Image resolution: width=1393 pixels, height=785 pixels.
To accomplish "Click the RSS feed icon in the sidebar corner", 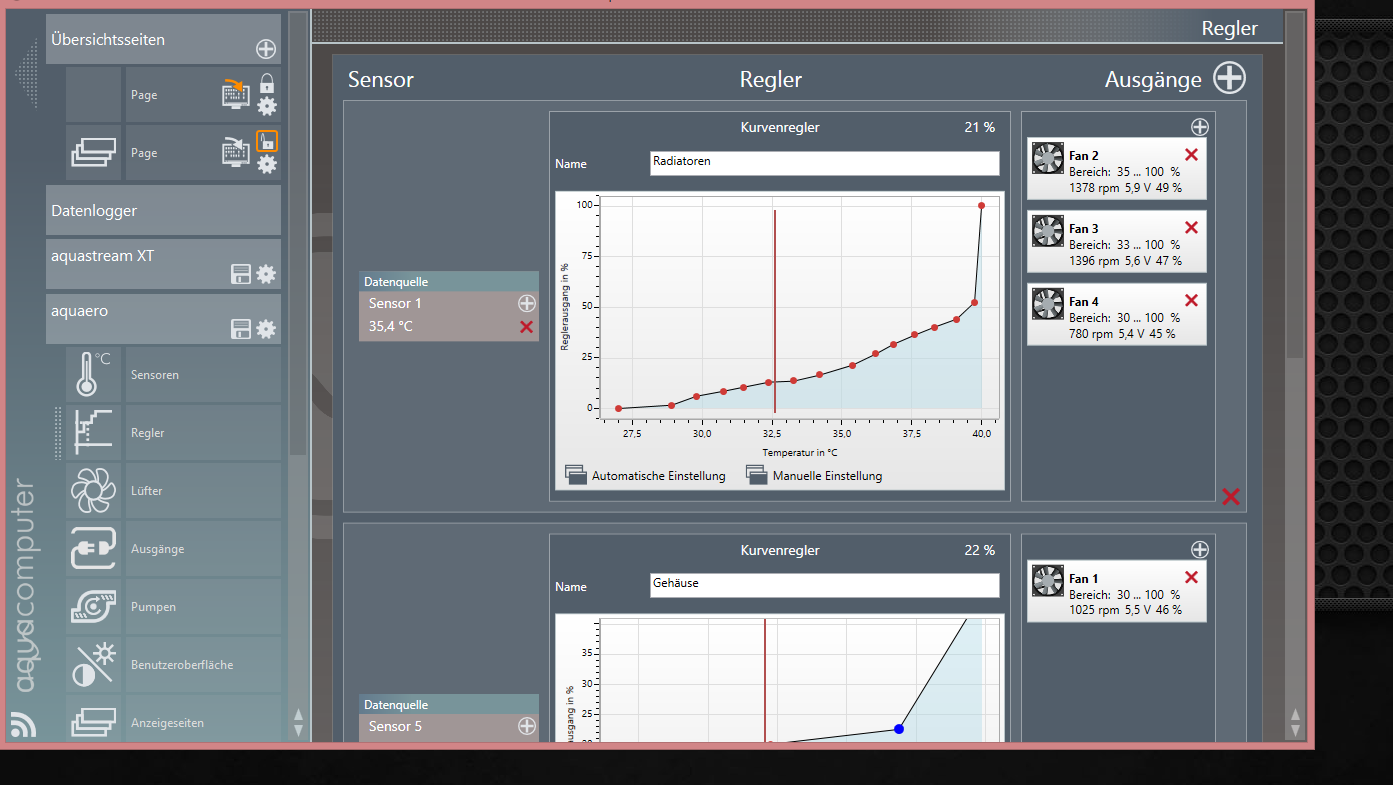I will point(23,725).
